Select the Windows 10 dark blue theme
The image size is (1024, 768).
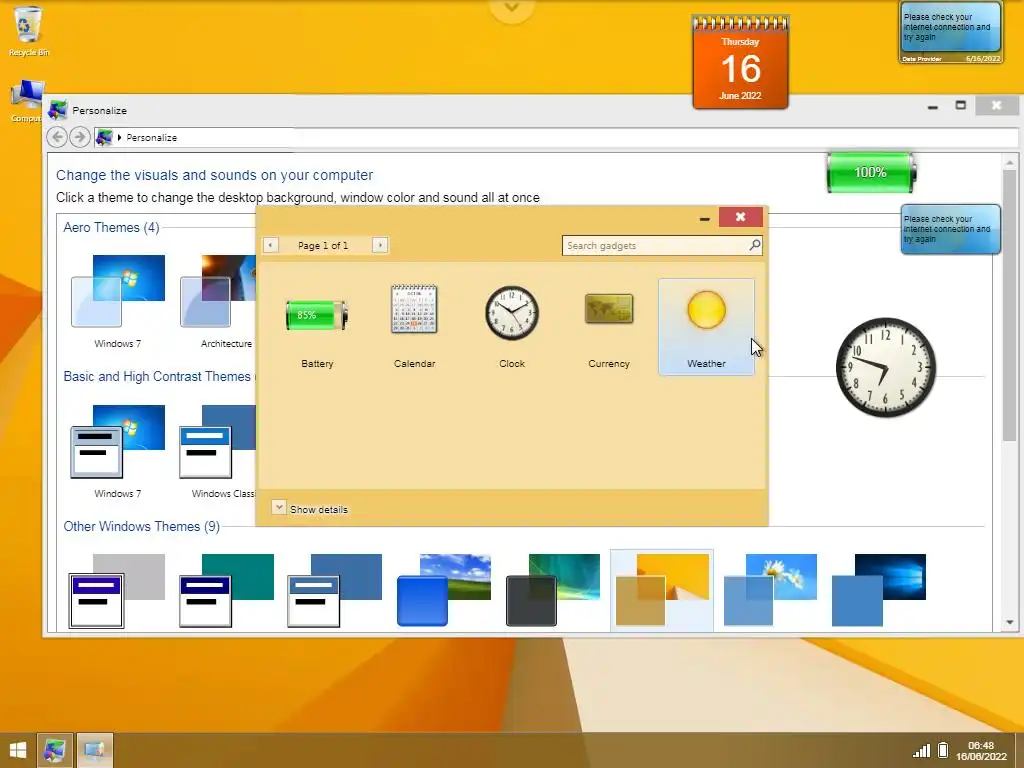click(878, 590)
